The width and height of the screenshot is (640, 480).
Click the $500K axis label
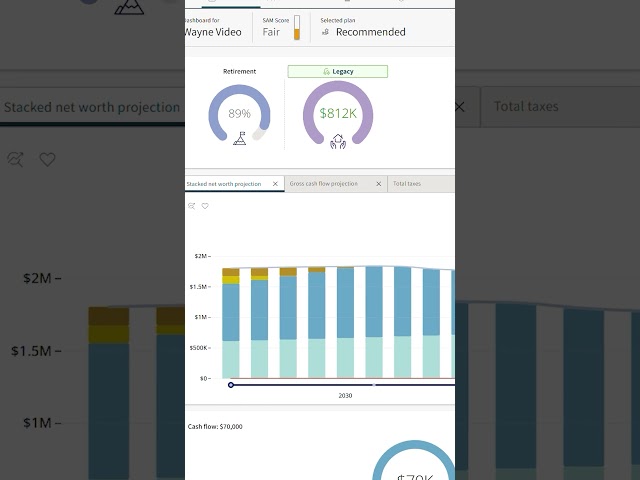coord(199,348)
